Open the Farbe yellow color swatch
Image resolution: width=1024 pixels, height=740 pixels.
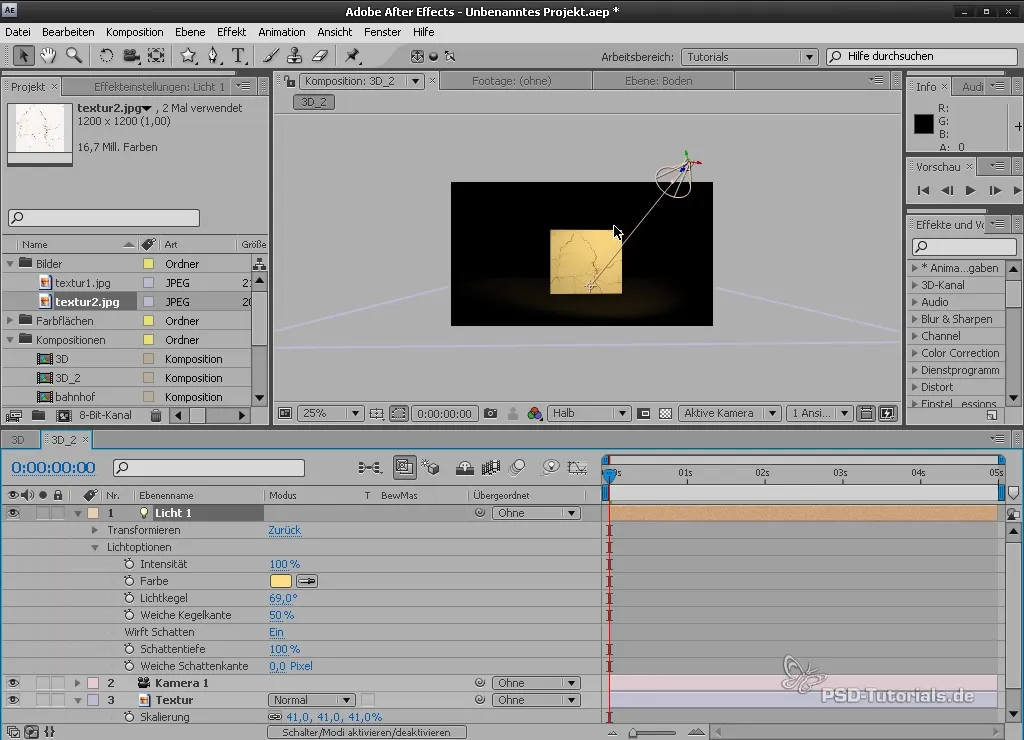(281, 581)
